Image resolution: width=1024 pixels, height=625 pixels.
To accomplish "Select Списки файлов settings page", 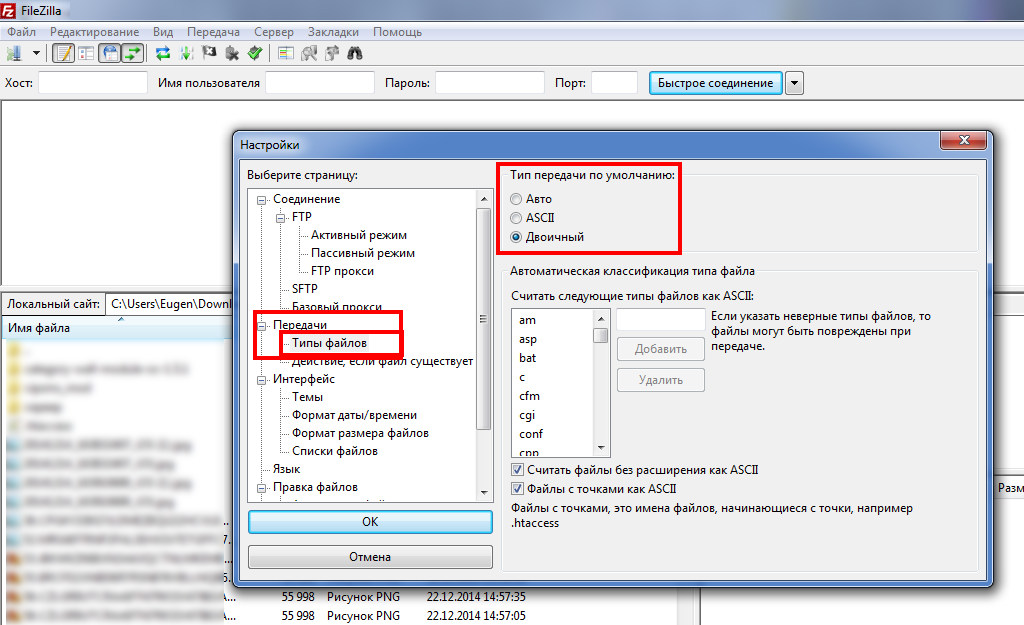I will click(334, 451).
